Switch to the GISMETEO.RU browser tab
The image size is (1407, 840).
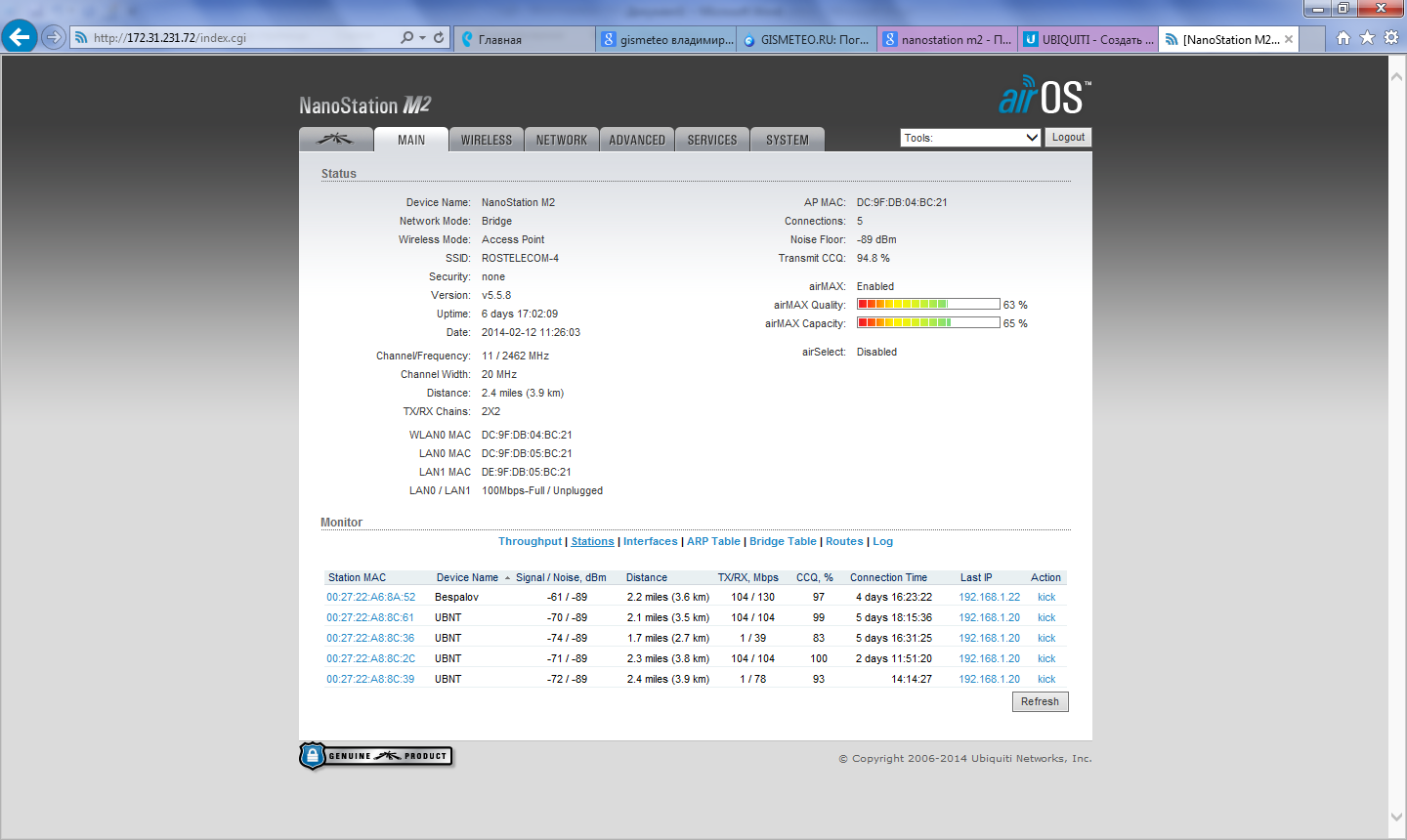click(806, 39)
